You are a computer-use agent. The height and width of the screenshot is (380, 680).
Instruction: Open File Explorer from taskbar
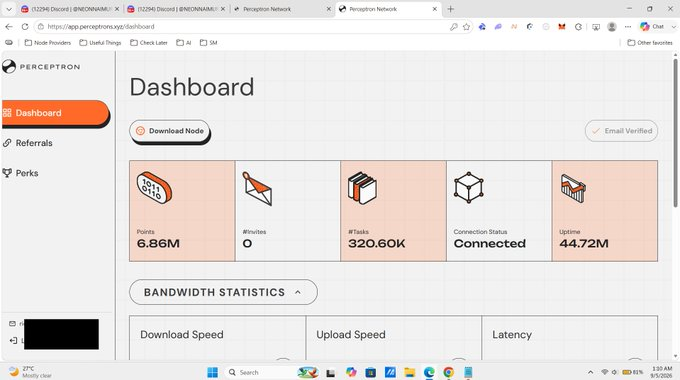click(409, 372)
